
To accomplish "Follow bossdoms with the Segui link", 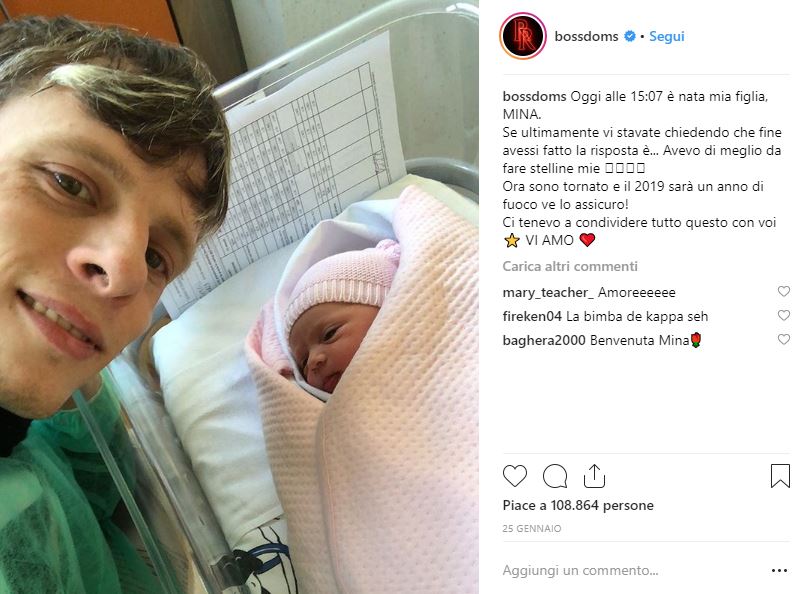I will 667,36.
